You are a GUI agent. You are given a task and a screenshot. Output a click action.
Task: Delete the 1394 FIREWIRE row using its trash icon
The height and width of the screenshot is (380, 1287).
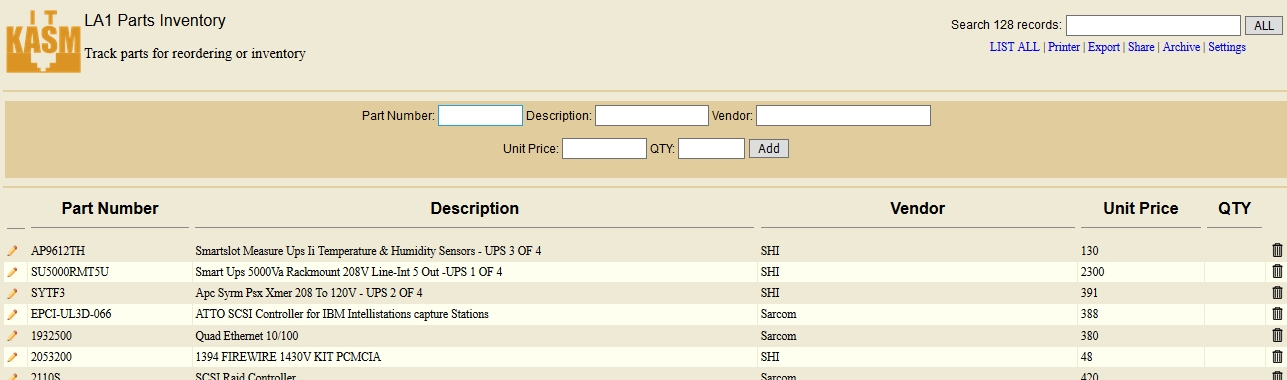pos(1277,356)
